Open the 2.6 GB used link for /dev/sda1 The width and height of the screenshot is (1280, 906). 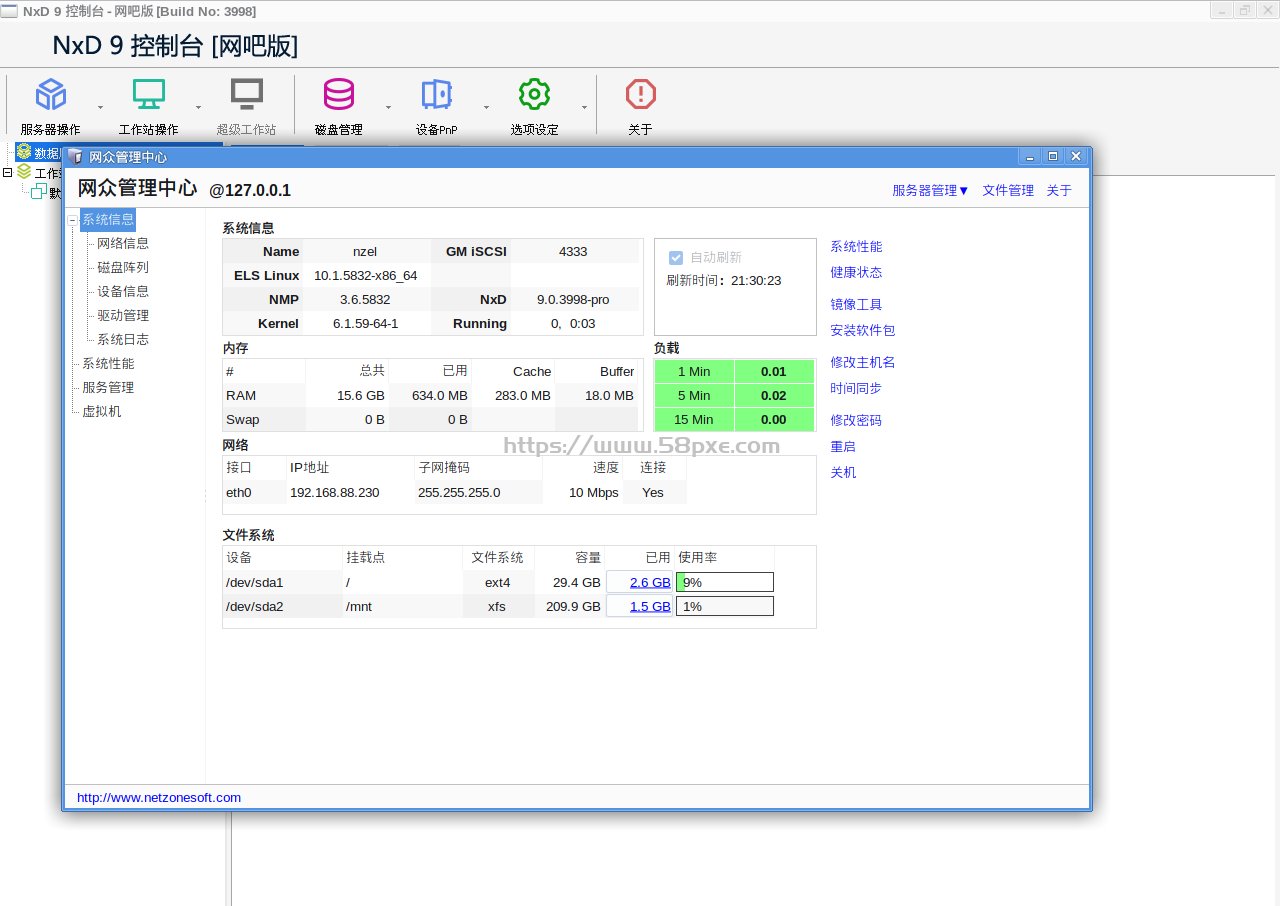(650, 582)
